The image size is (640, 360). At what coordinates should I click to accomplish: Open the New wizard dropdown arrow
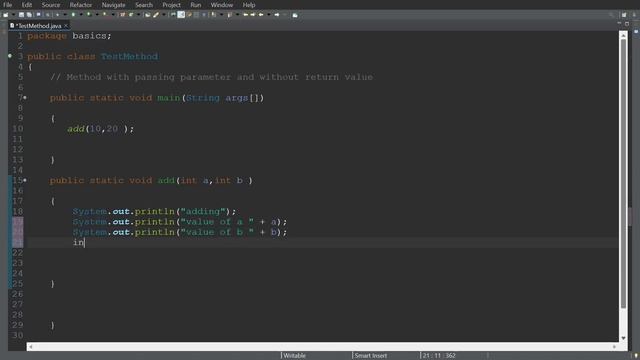(13, 15)
